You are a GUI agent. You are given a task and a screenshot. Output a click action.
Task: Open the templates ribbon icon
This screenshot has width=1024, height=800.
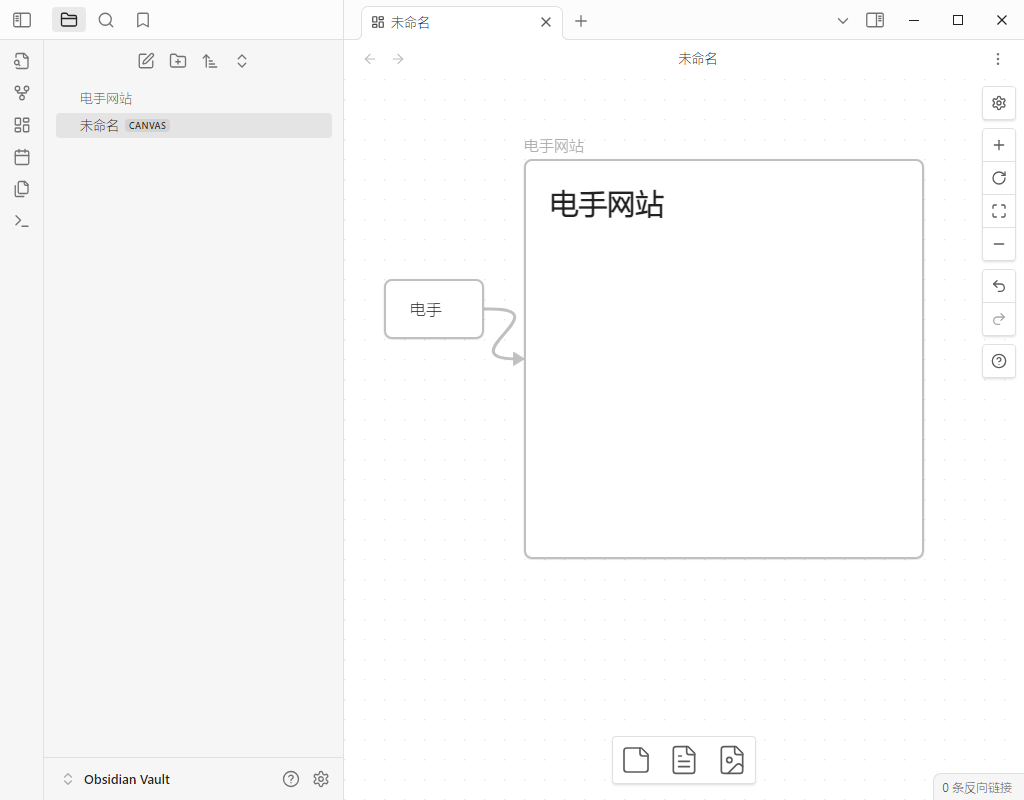point(21,188)
